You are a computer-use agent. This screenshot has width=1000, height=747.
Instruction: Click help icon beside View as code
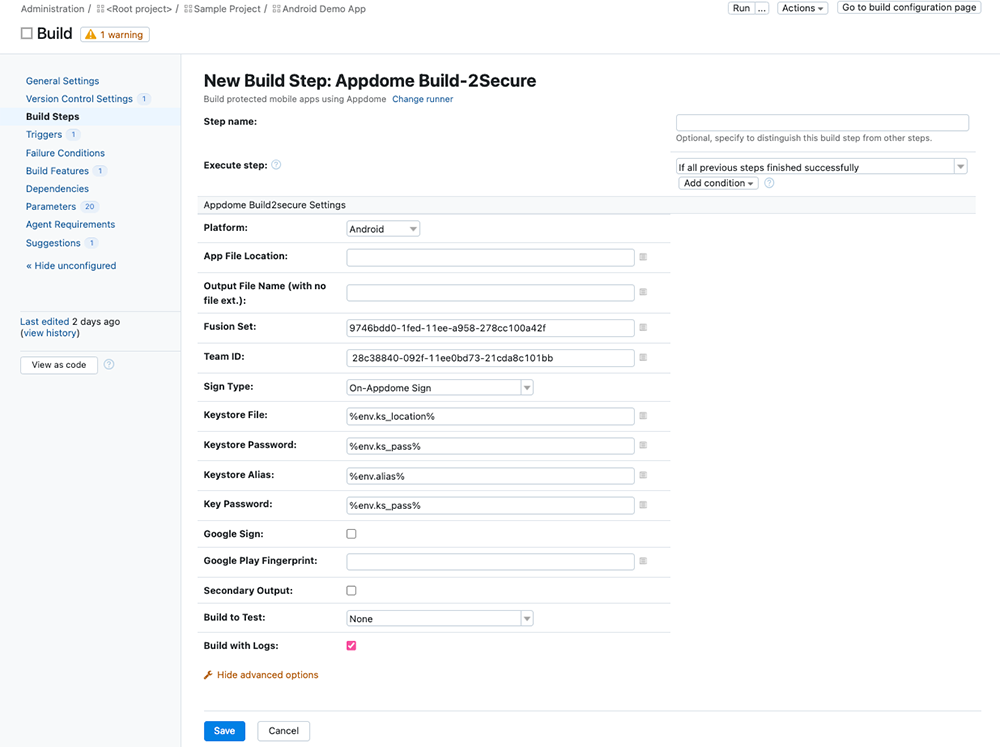click(x=109, y=365)
